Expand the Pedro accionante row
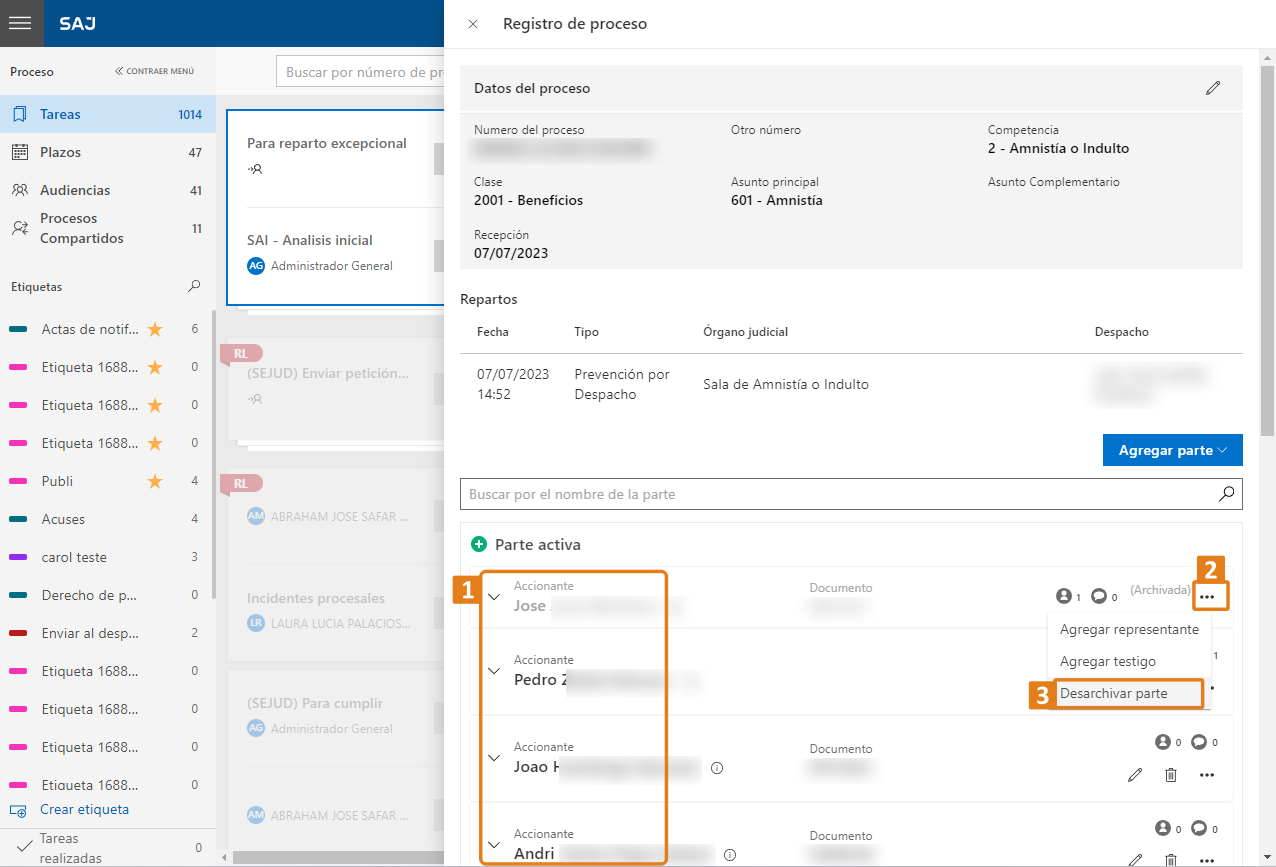This screenshot has height=867, width=1276. point(493,670)
